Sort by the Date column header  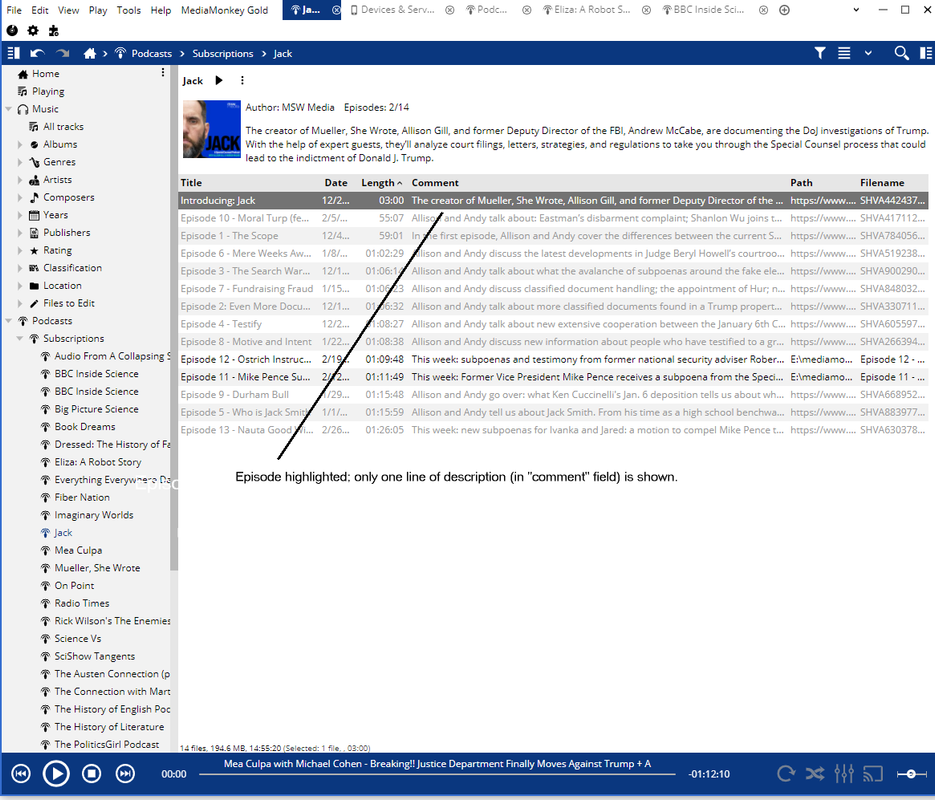point(336,183)
